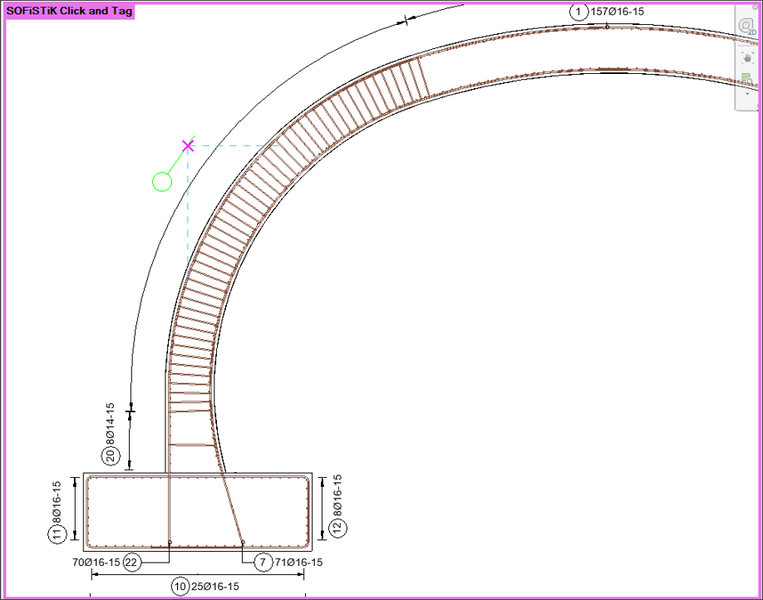Click the 25Ø16-15 dimension label
The height and width of the screenshot is (600, 763).
(215, 586)
